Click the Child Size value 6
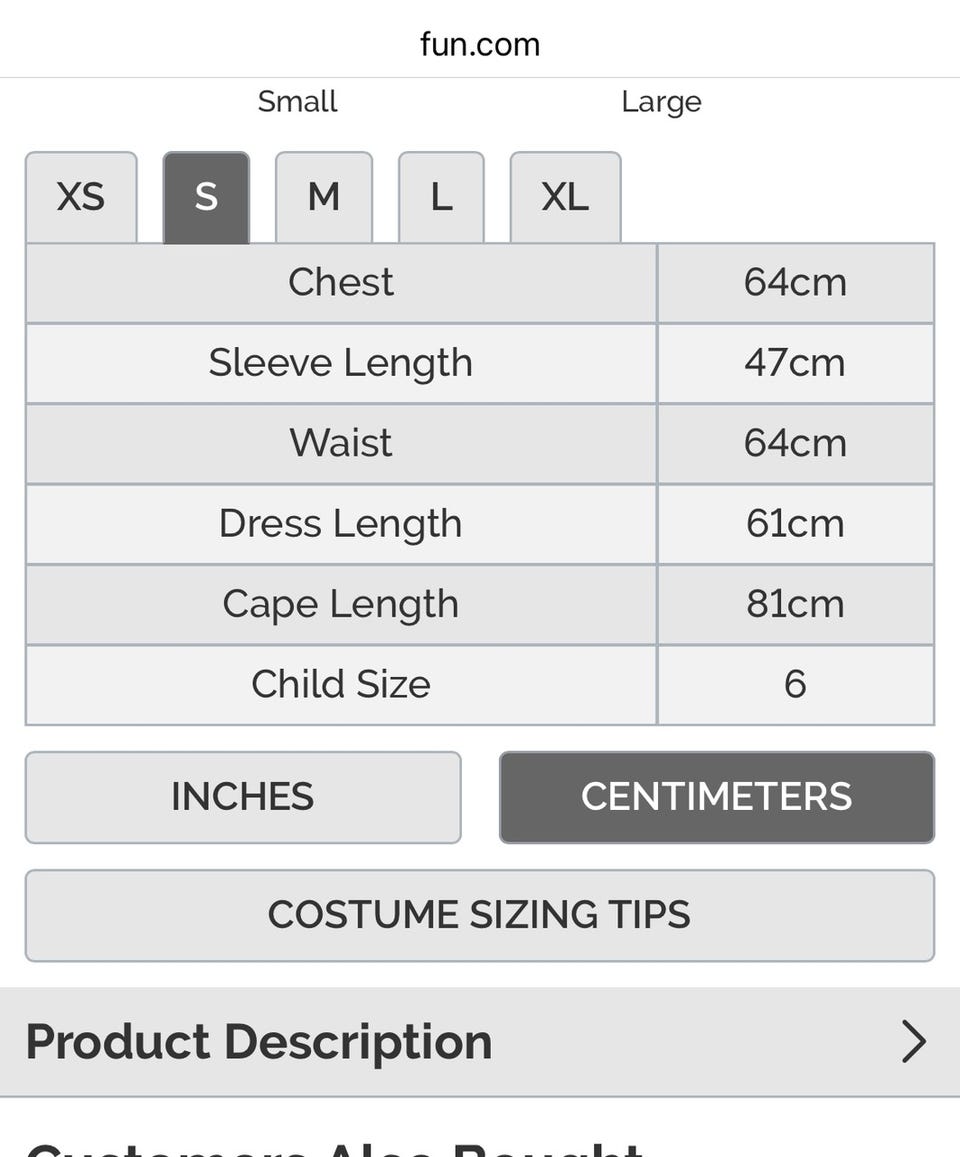960x1157 pixels. (x=795, y=684)
